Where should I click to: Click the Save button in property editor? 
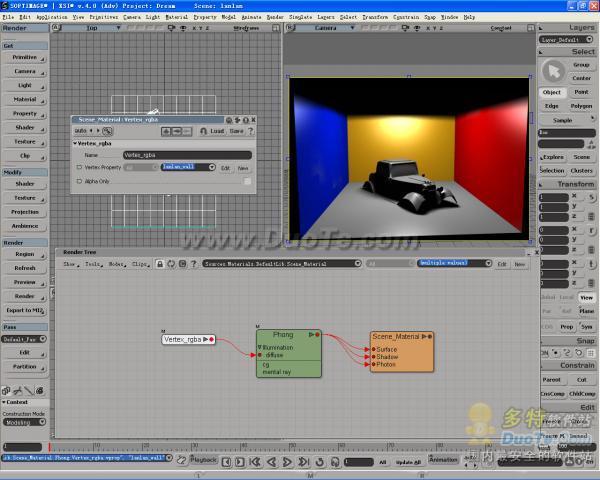(237, 131)
